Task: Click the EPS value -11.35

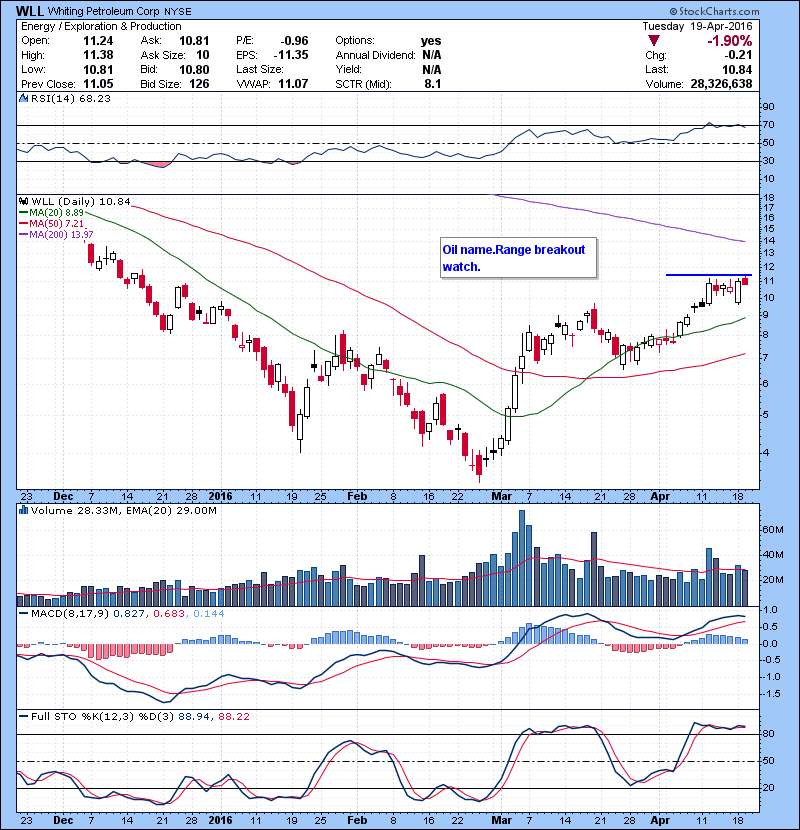Action: pyautogui.click(x=291, y=55)
